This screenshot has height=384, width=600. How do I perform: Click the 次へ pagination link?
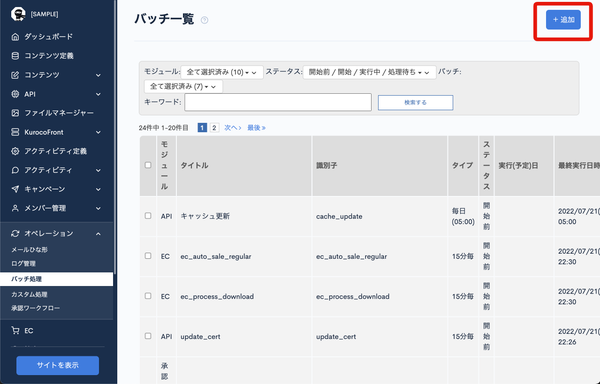233,128
